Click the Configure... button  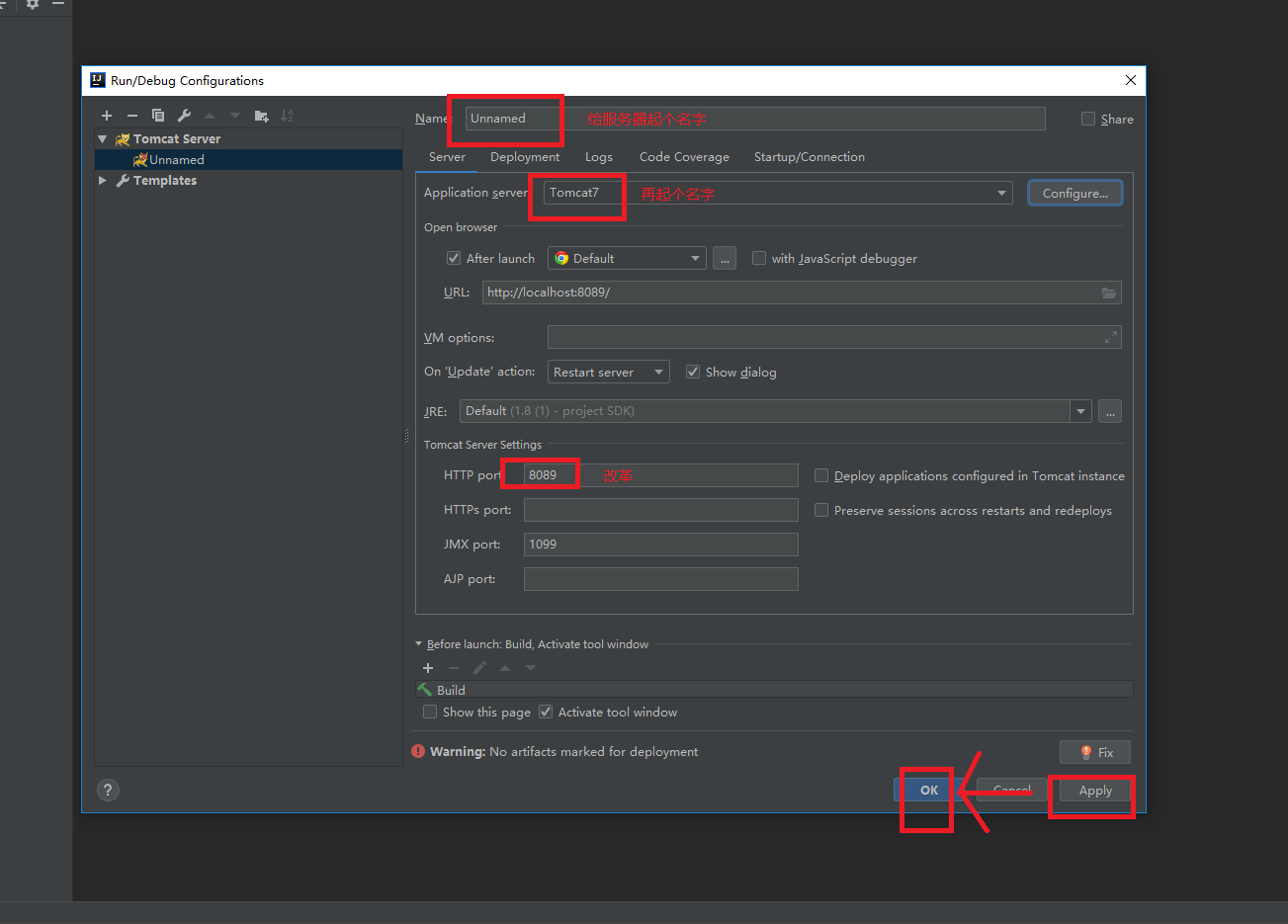point(1075,193)
